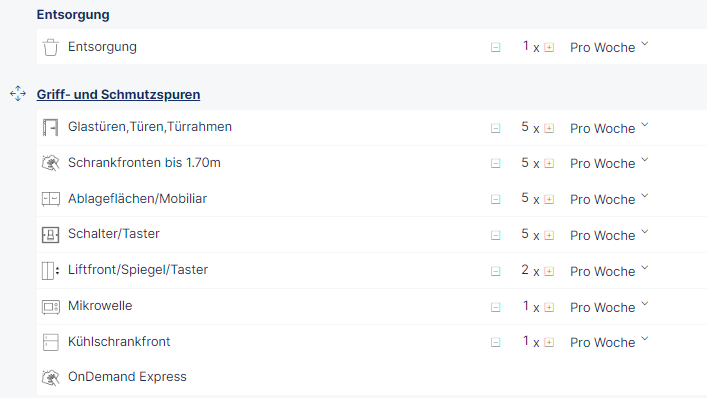Screen dimensions: 707x398
Task: Click the cabinet icon for Ablageflächen/Mobiliar
Action: tap(50, 199)
